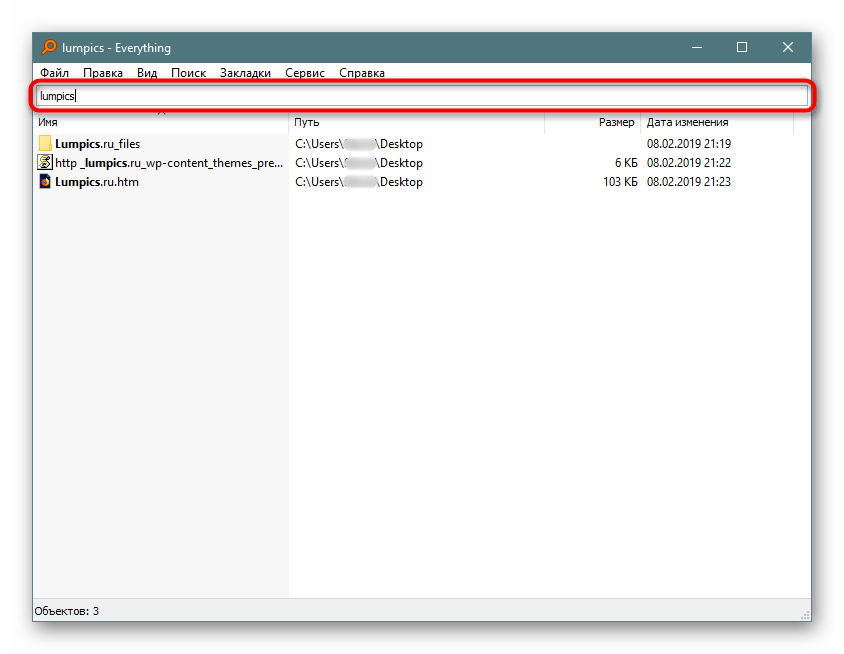Image resolution: width=844 pixels, height=654 pixels.
Task: Sort results by Размер column header
Action: click(616, 122)
